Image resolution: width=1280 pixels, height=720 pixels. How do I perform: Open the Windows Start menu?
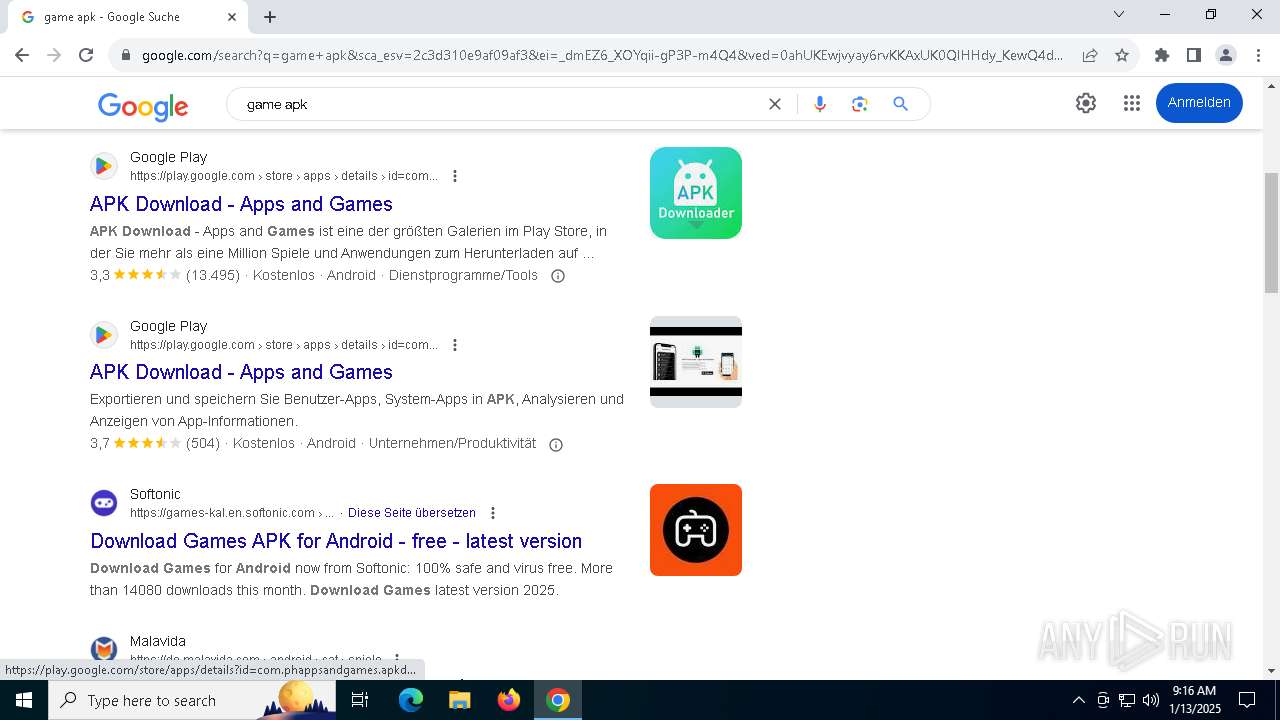[24, 700]
